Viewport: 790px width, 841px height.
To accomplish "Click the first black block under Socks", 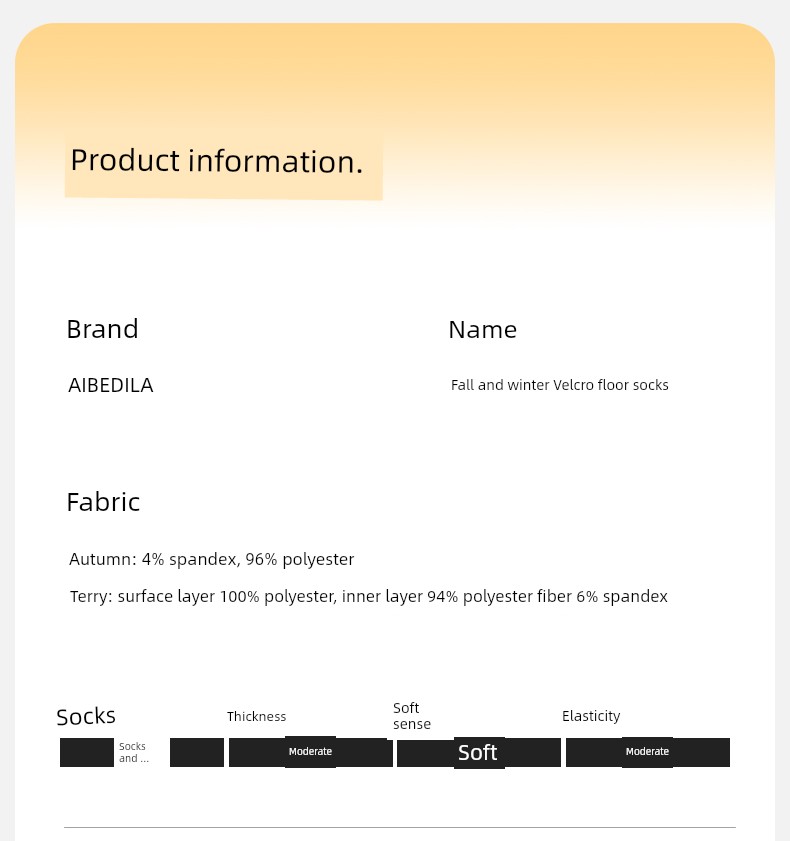I will [87, 753].
